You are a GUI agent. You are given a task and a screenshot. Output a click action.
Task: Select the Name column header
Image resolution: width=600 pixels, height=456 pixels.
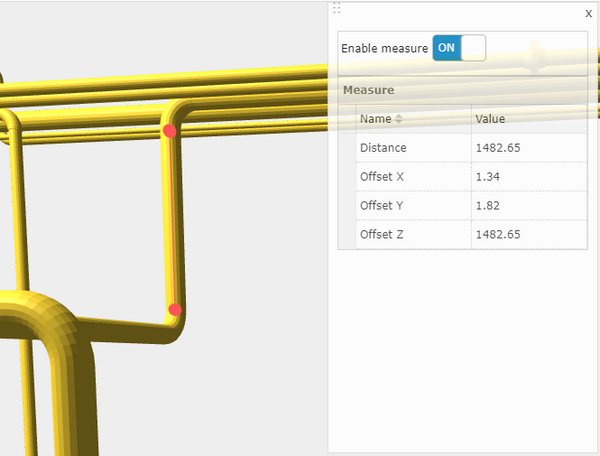(x=376, y=119)
